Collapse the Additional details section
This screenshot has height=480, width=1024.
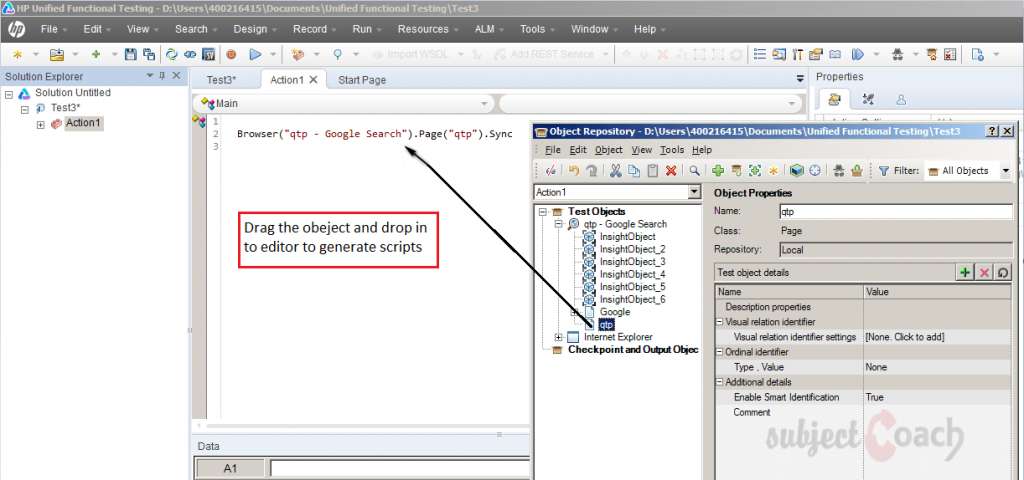coord(720,382)
